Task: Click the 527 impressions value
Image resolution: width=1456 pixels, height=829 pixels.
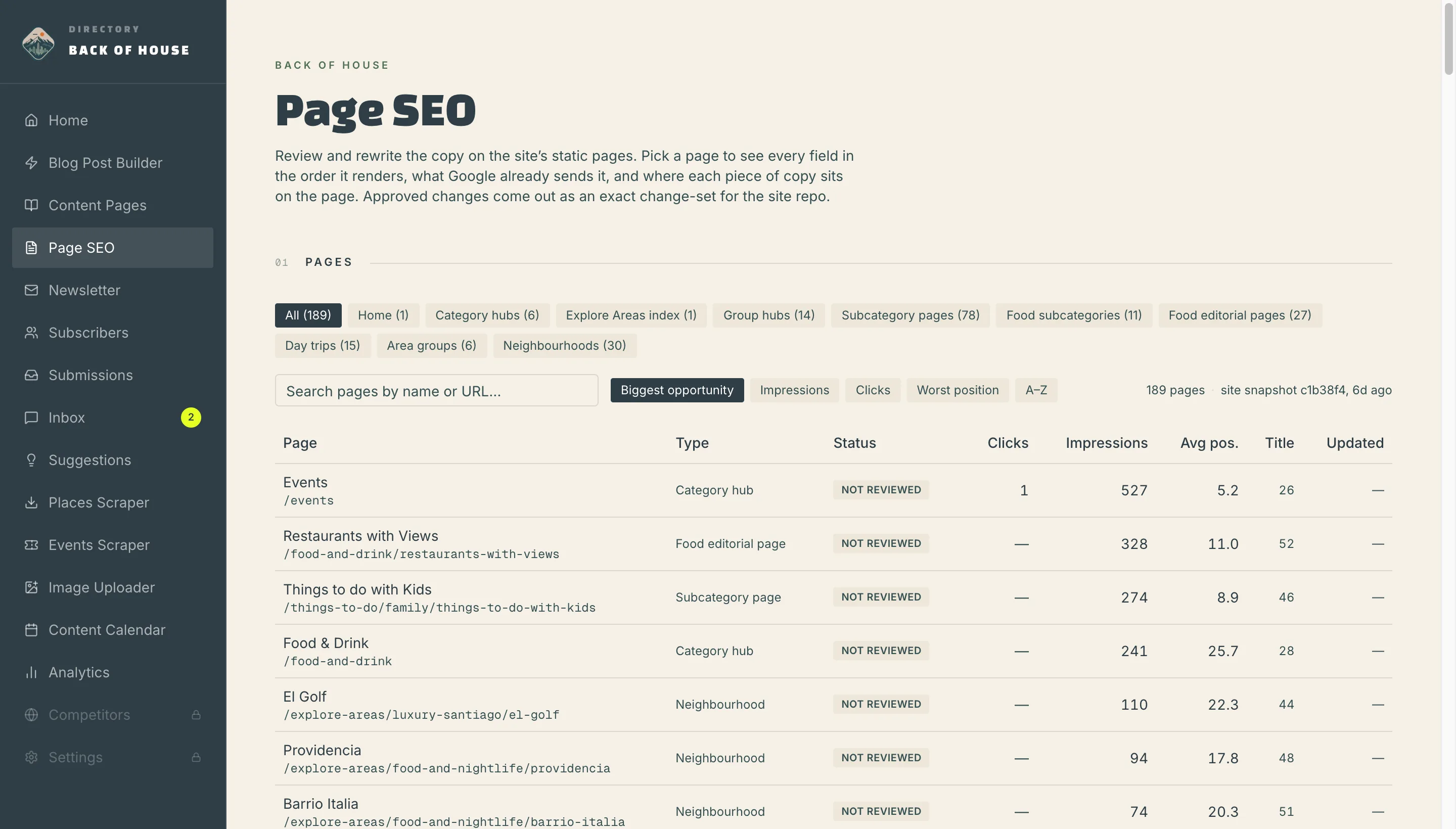Action: coord(1134,491)
